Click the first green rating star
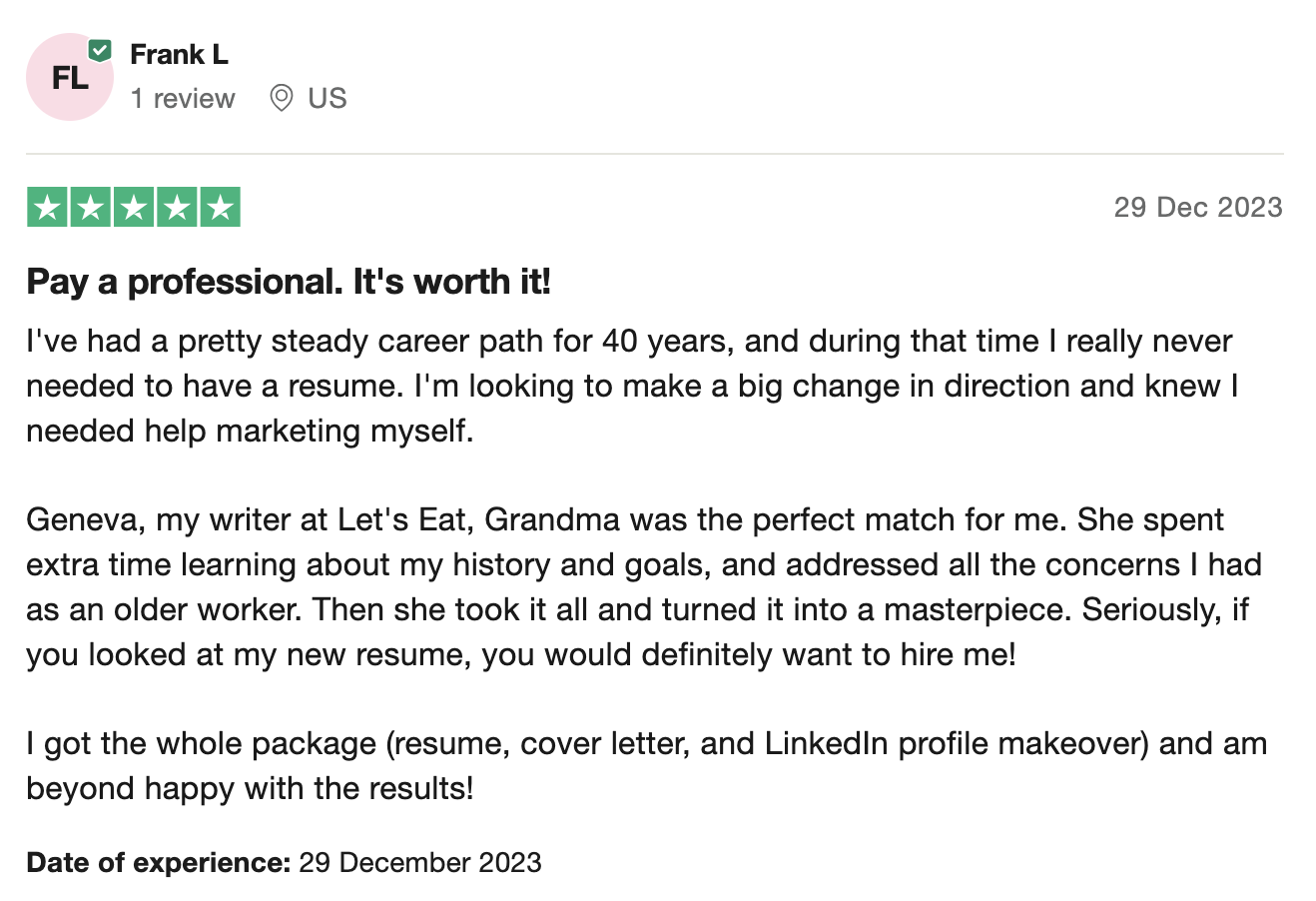Image resolution: width=1316 pixels, height=901 pixels. click(46, 207)
